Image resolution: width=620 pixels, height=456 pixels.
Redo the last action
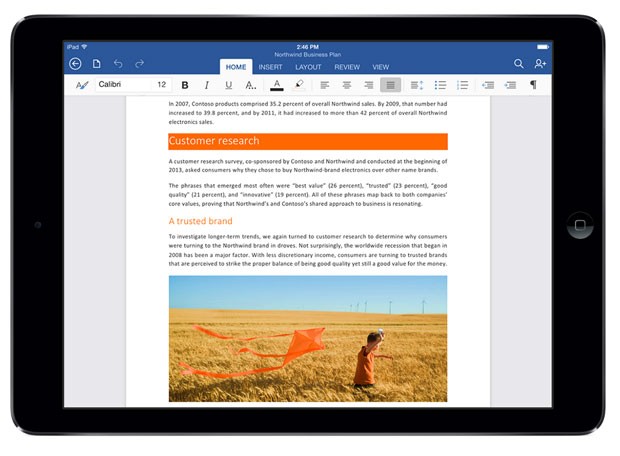140,64
